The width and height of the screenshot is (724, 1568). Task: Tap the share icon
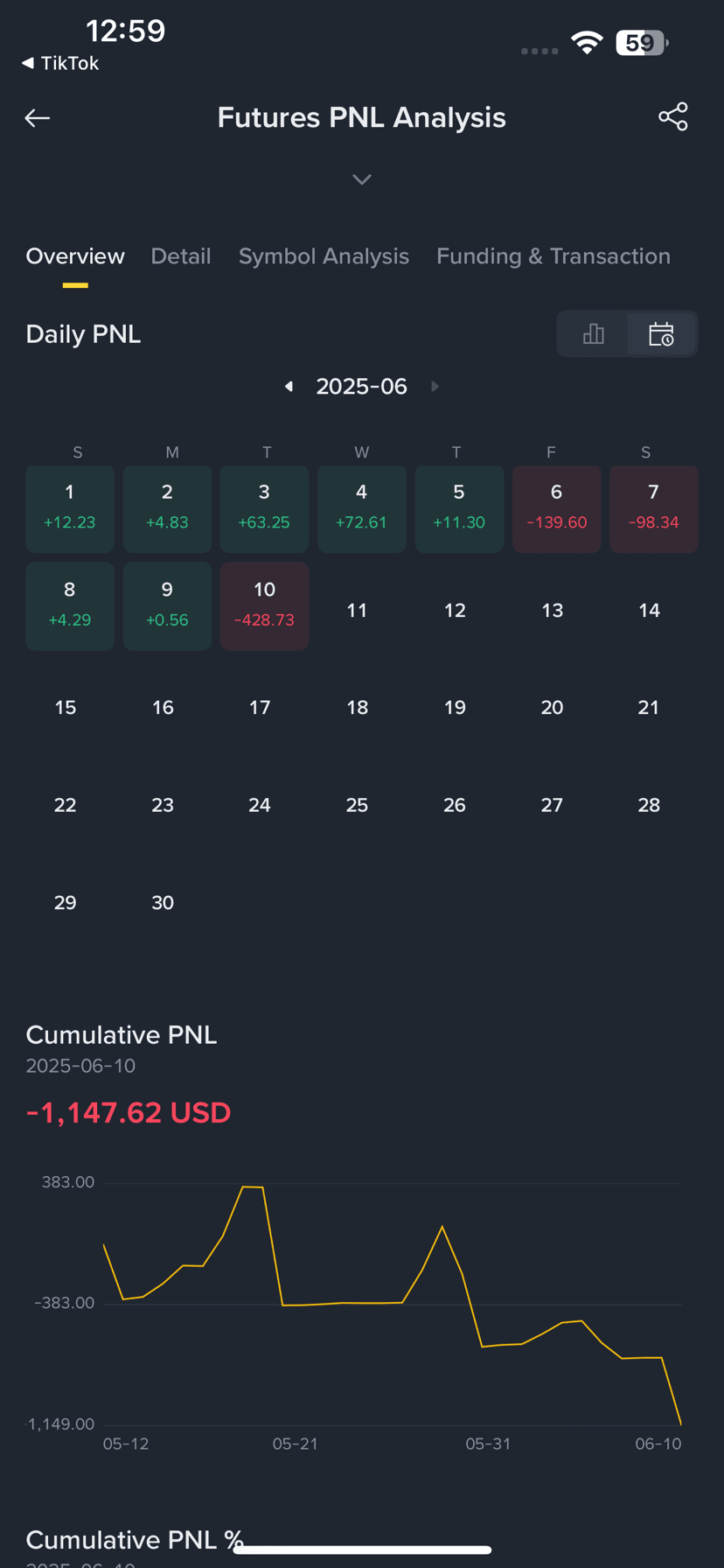coord(672,117)
